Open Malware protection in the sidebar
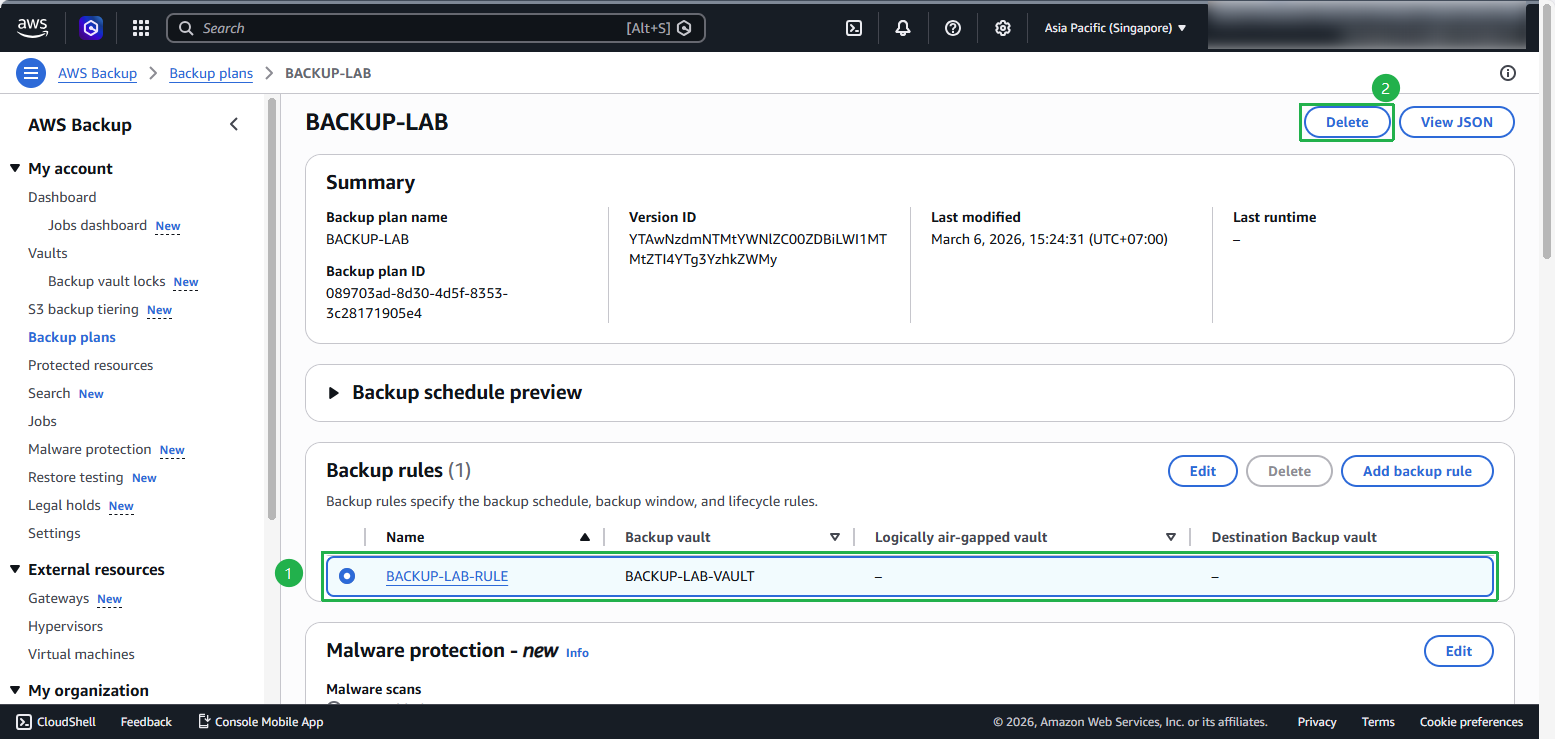The width and height of the screenshot is (1555, 739). pos(90,450)
